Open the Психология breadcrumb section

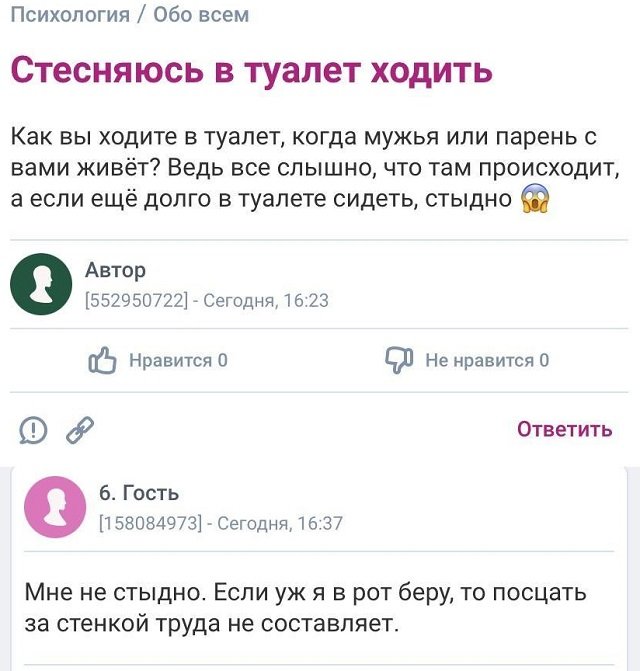tap(70, 14)
